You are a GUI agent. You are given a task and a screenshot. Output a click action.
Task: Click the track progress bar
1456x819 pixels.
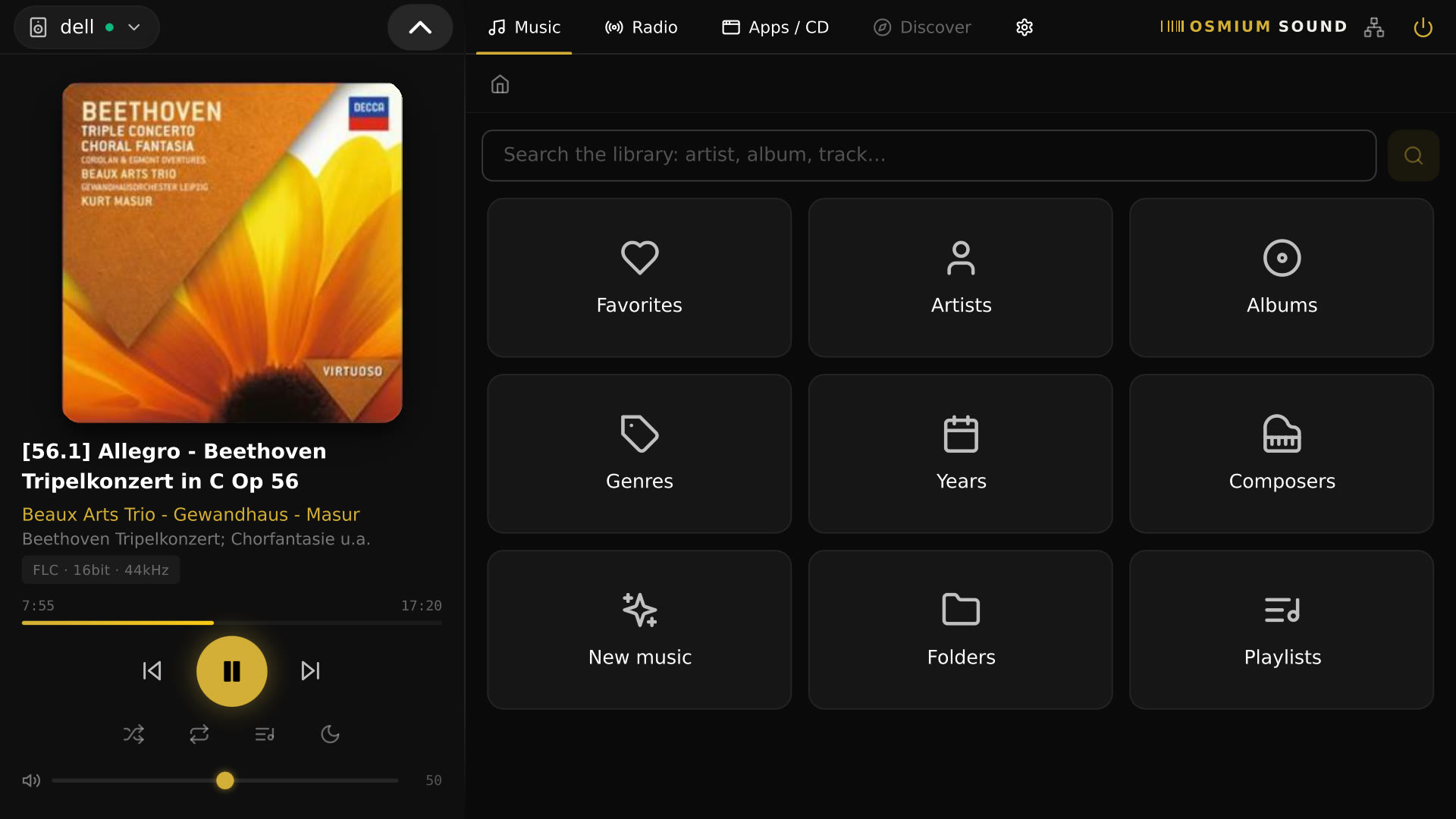(232, 623)
